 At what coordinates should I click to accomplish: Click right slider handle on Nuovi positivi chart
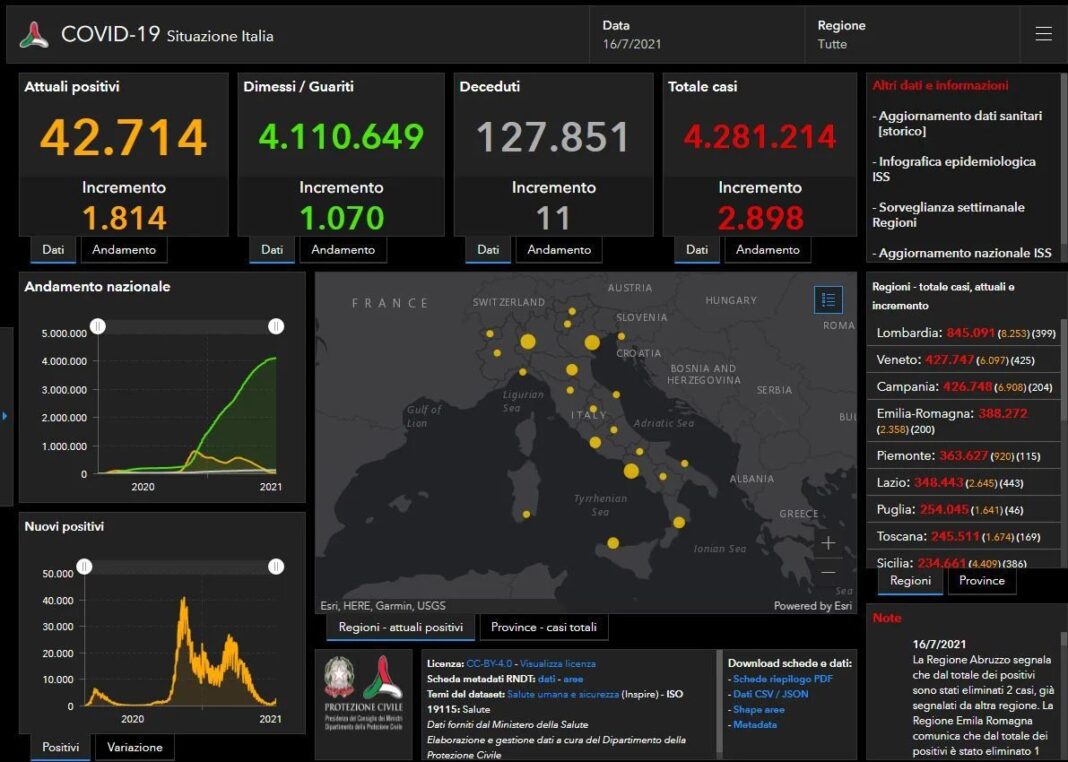276,567
